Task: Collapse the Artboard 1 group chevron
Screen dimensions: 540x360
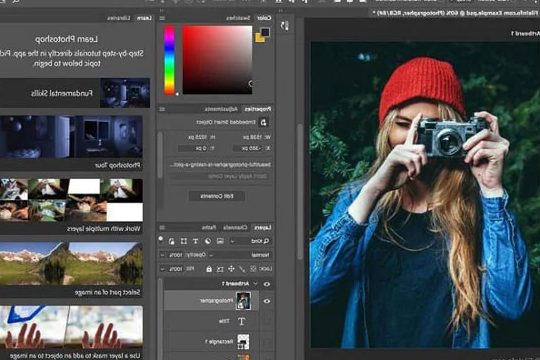Action: 255,284
